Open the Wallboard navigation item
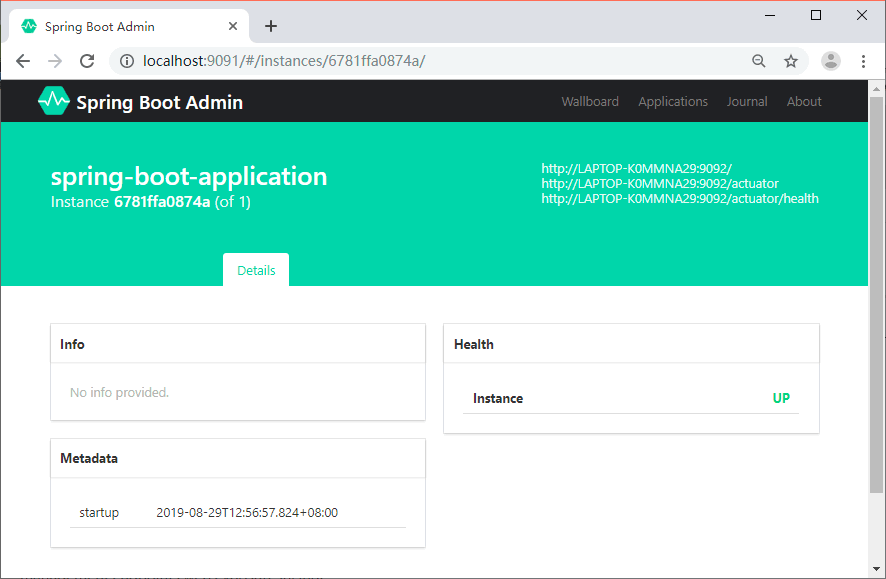This screenshot has width=886, height=579. tap(590, 102)
